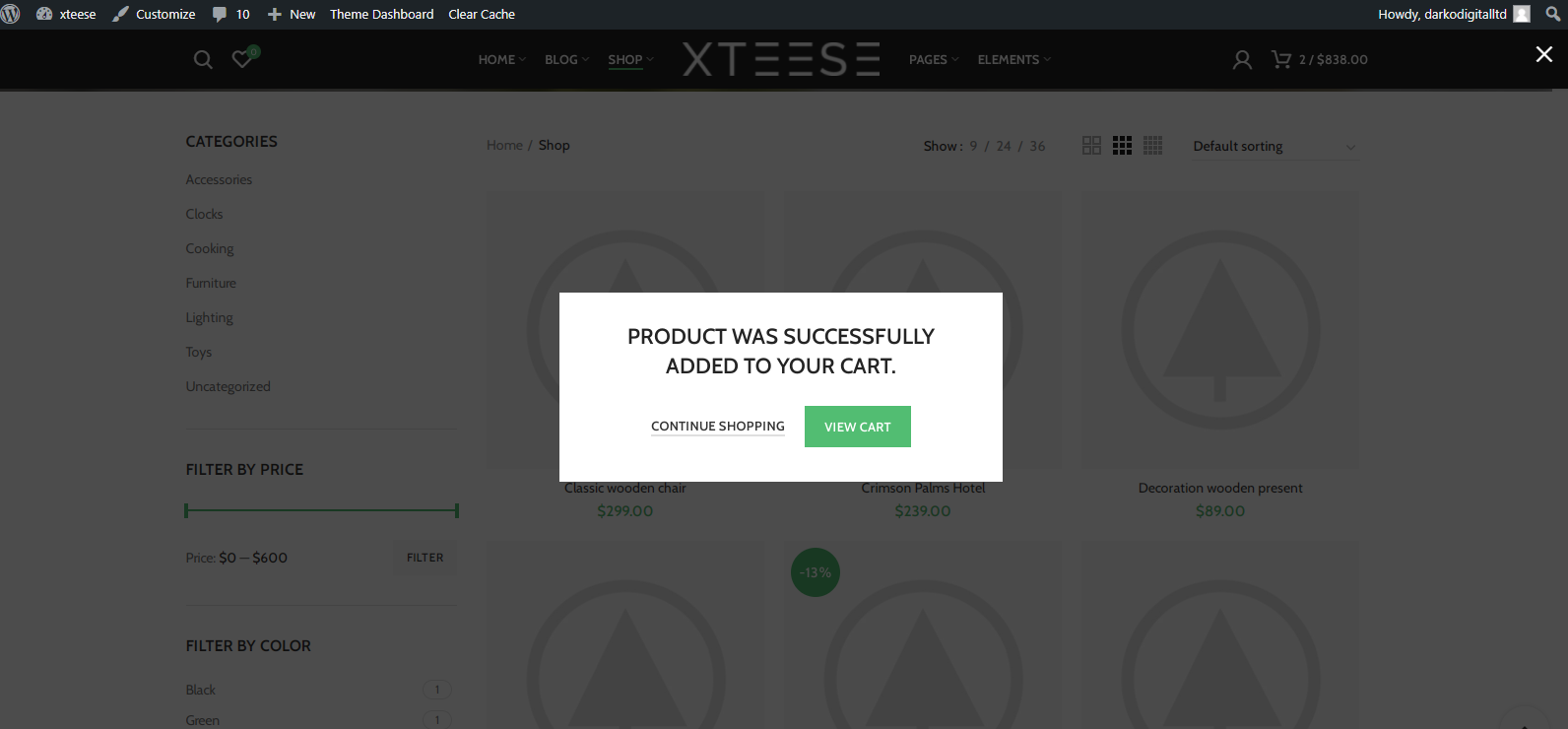Click the Decoration wooden present placeholder image
Image resolution: width=1568 pixels, height=729 pixels.
pyautogui.click(x=1220, y=330)
